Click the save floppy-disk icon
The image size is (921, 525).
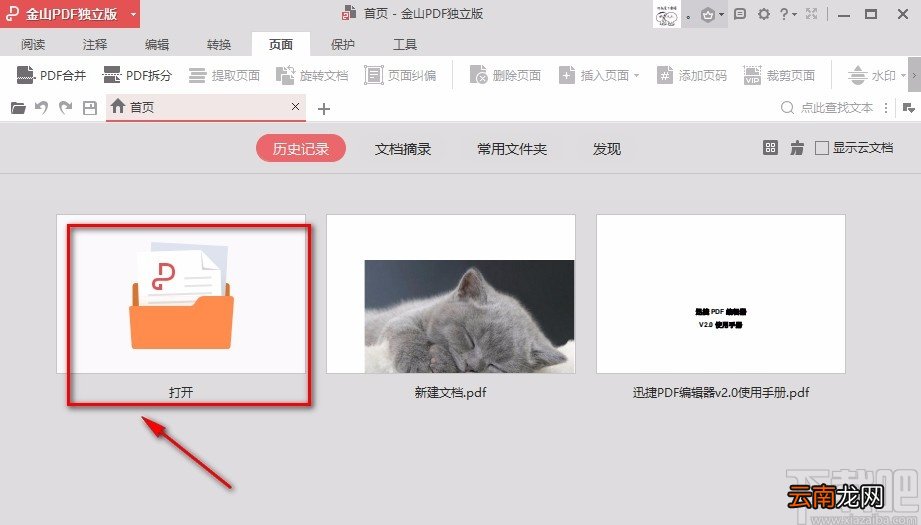pos(90,108)
